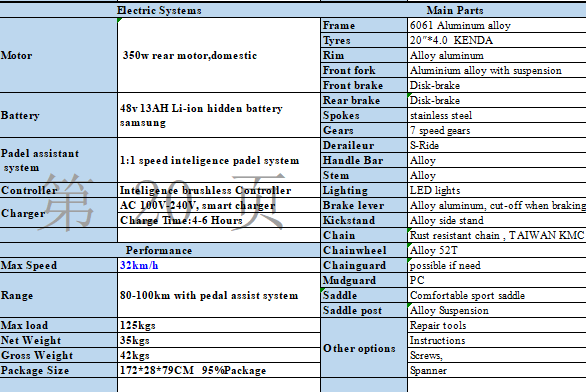
Task: Click the 'Max load' label cell
Action: 58,325
